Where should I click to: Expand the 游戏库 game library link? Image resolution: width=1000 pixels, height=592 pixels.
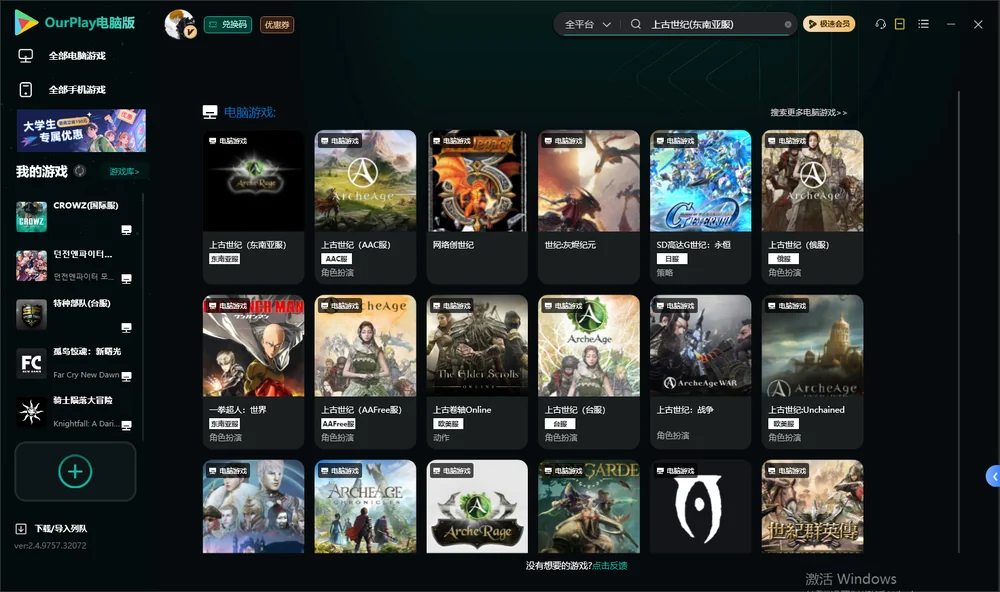(x=124, y=172)
